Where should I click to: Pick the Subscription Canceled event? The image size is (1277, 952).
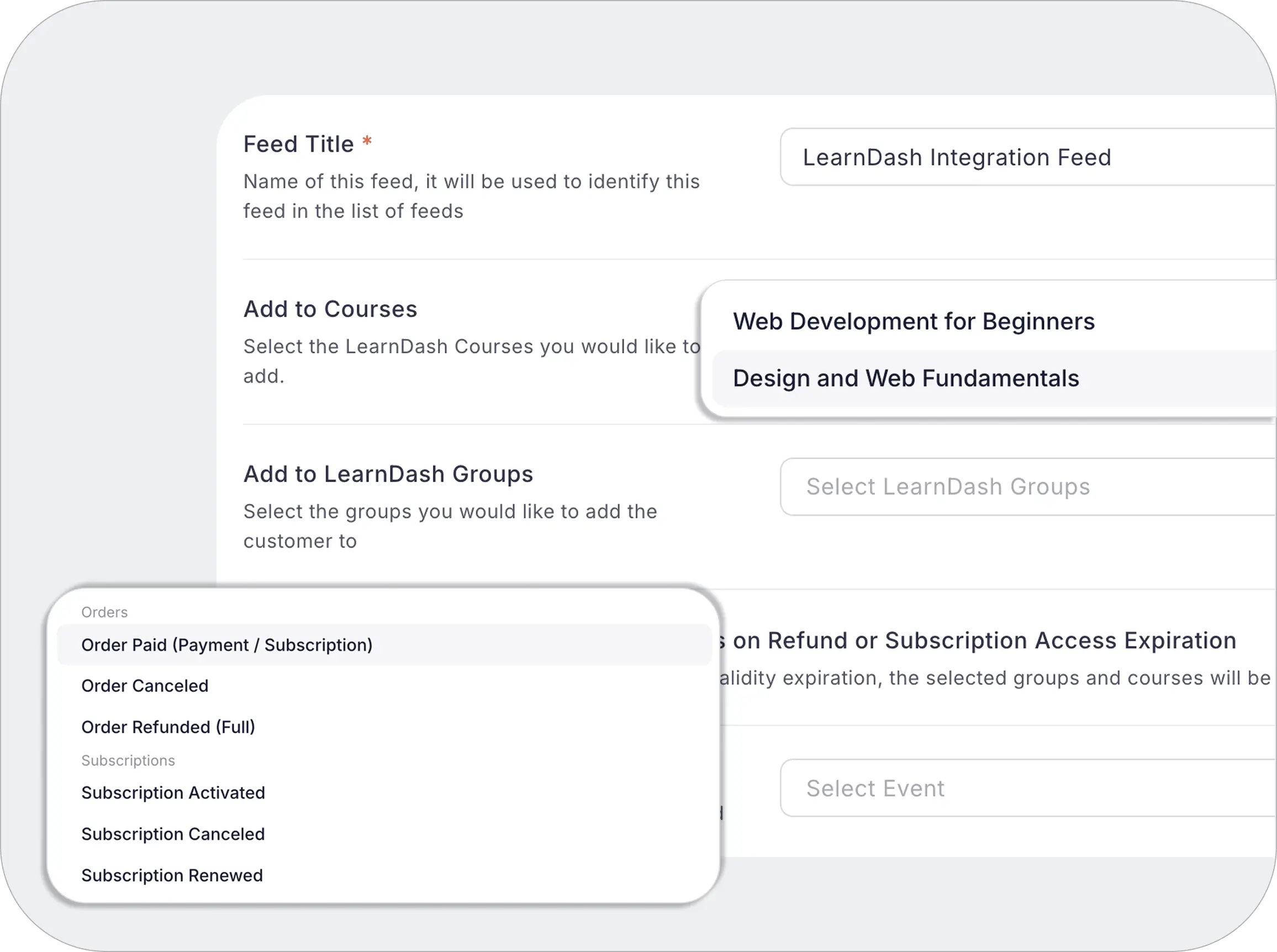[173, 834]
